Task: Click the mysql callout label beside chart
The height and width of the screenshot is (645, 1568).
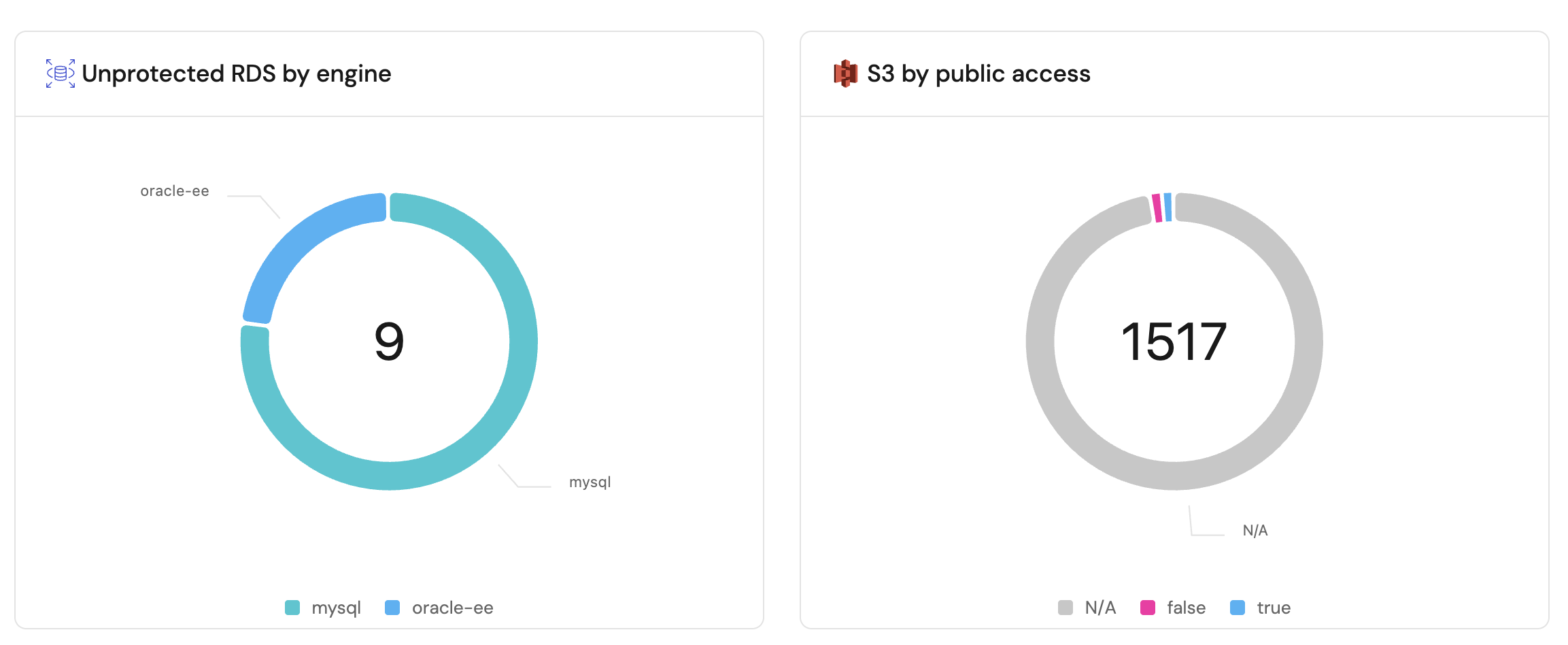Action: pyautogui.click(x=590, y=482)
